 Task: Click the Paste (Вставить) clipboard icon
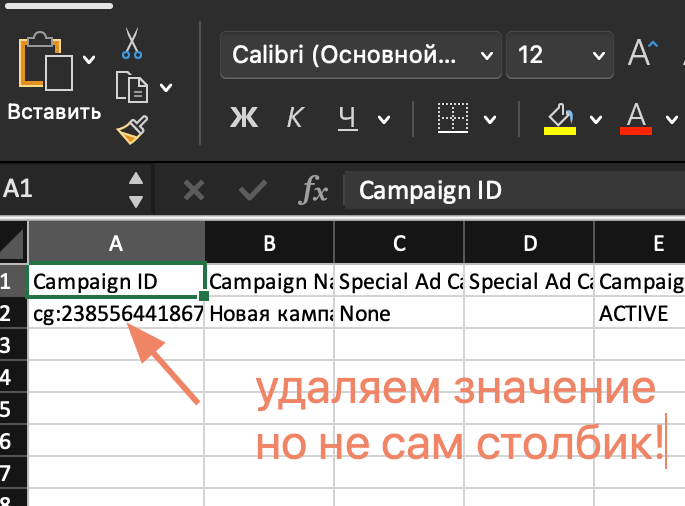pyautogui.click(x=45, y=61)
